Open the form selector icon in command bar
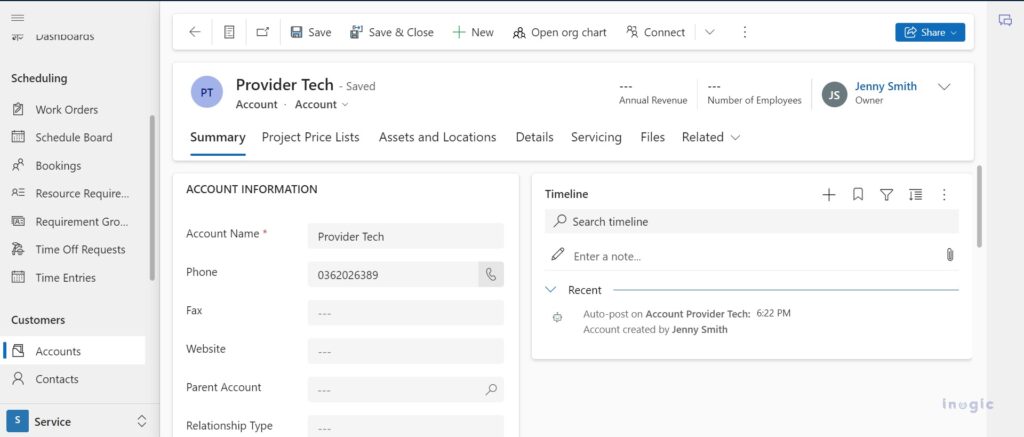This screenshot has height=437, width=1024. 229,32
